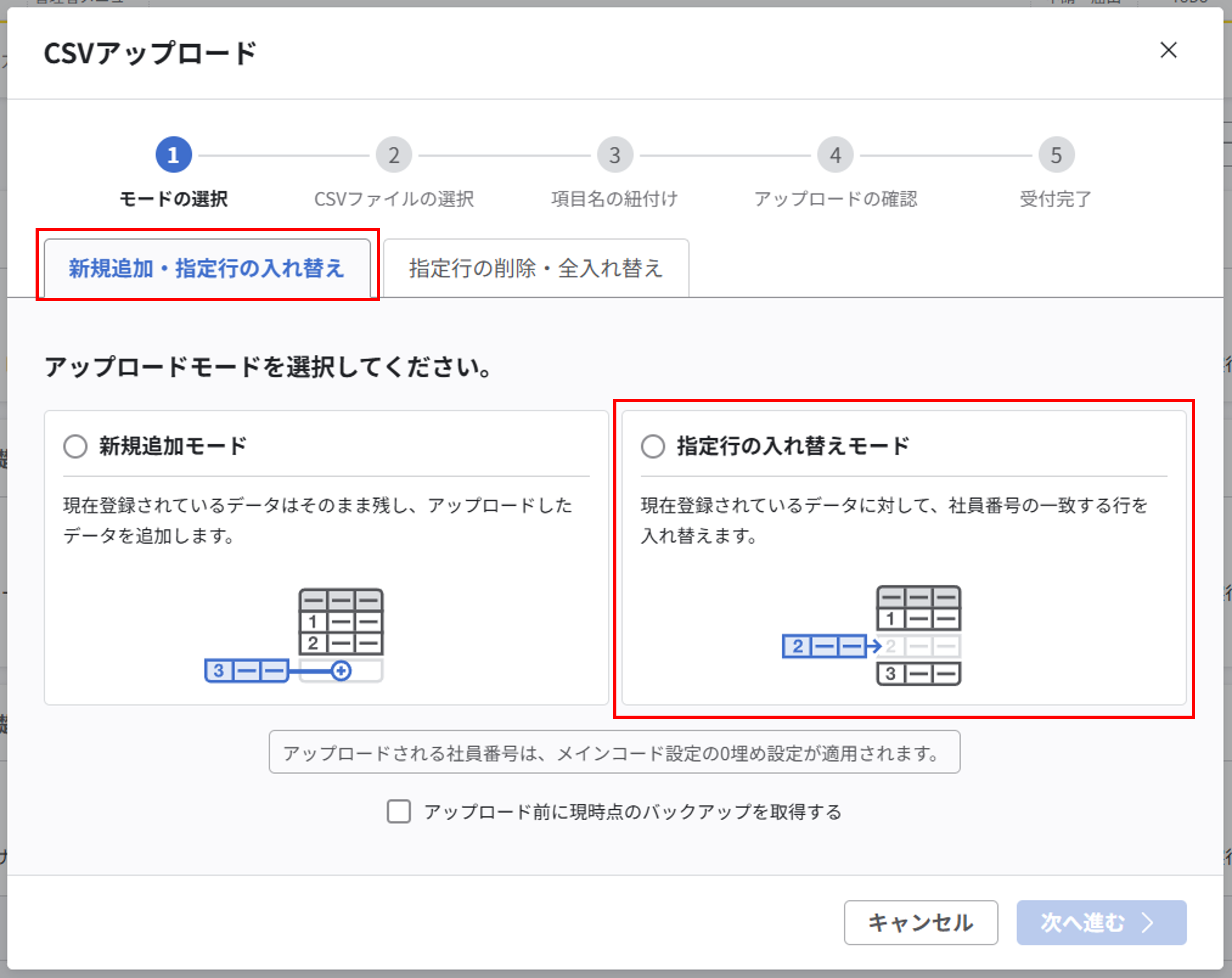The height and width of the screenshot is (978, 1232).
Task: Close the CSVアップロード dialog with X
Action: tap(1168, 50)
